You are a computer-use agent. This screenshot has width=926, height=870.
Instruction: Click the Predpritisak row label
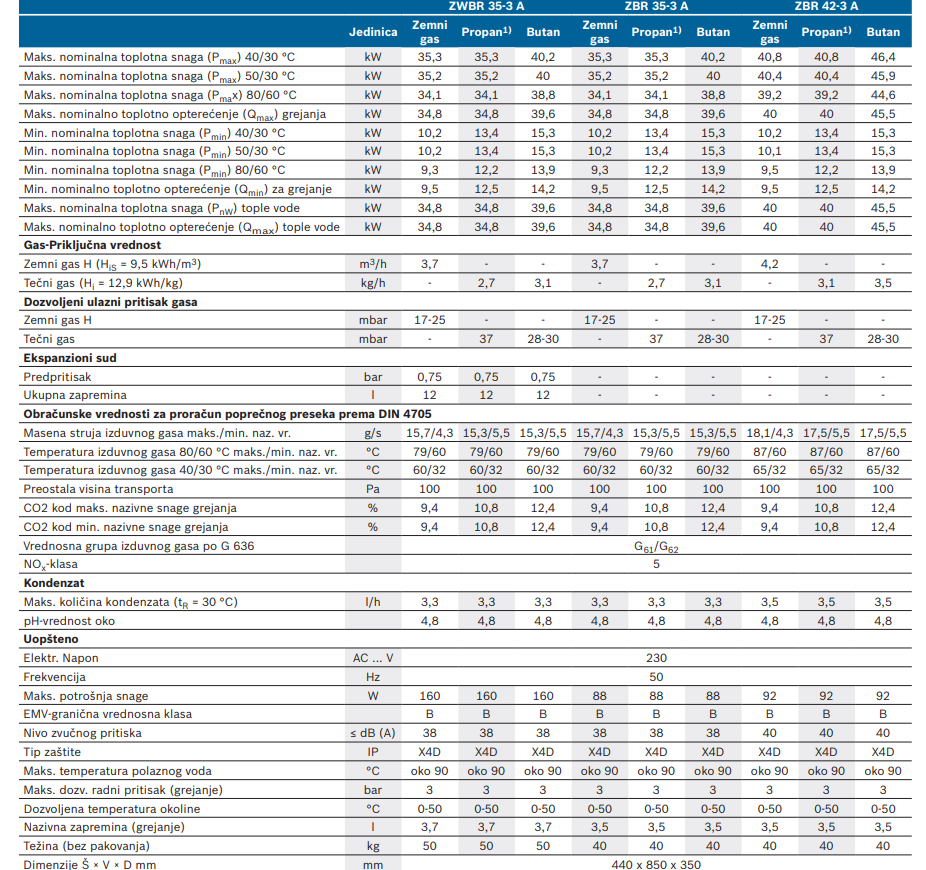(x=60, y=377)
